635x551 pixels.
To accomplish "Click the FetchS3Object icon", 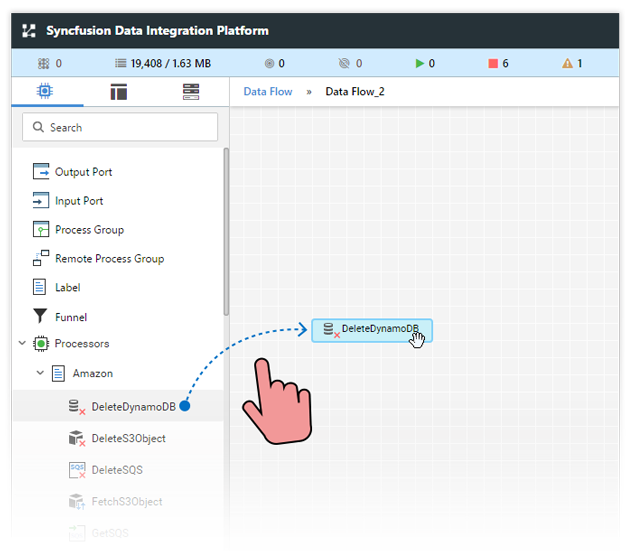I will pyautogui.click(x=77, y=502).
